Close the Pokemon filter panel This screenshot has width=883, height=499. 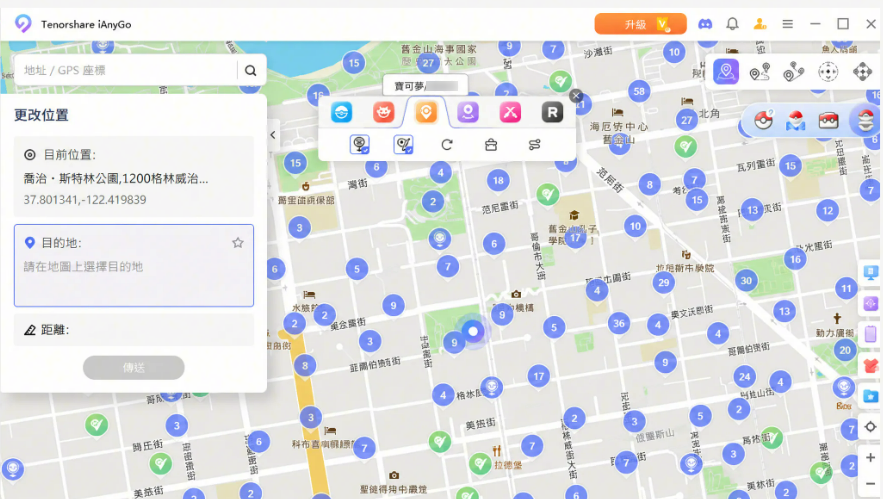click(x=576, y=96)
